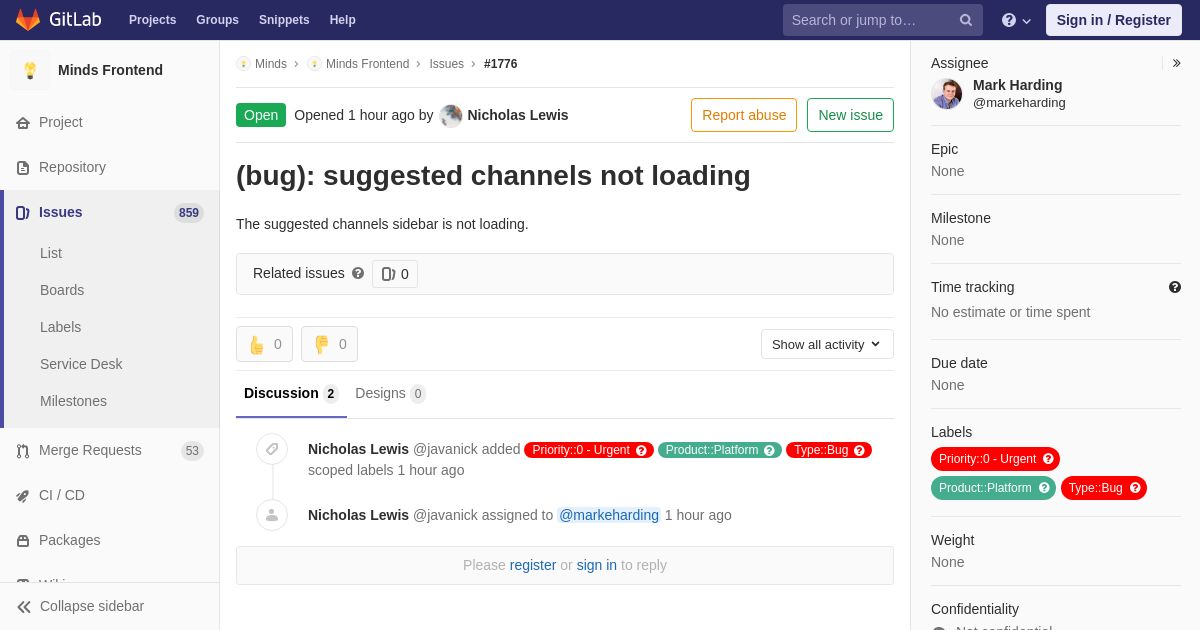1200x630 pixels.
Task: Switch to the Designs tab
Action: (390, 394)
